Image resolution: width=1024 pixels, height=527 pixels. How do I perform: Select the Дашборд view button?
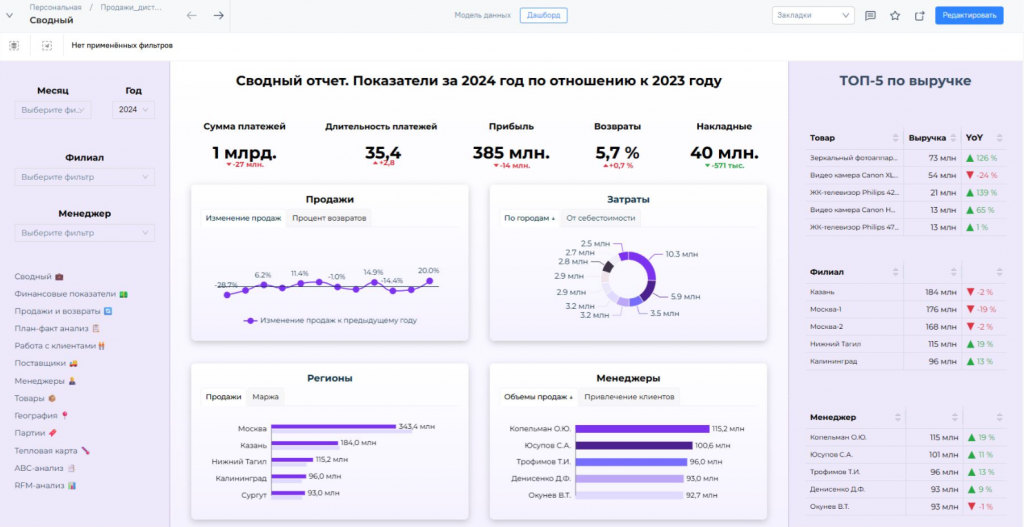[543, 16]
